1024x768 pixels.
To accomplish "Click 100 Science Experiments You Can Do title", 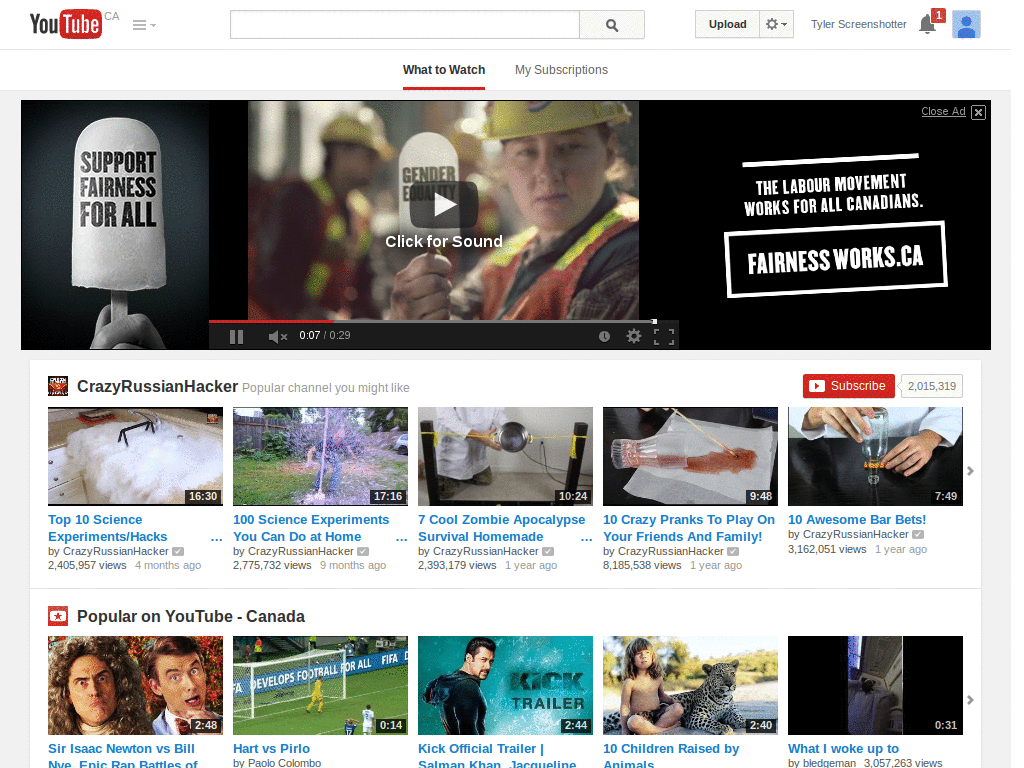I will (x=311, y=528).
